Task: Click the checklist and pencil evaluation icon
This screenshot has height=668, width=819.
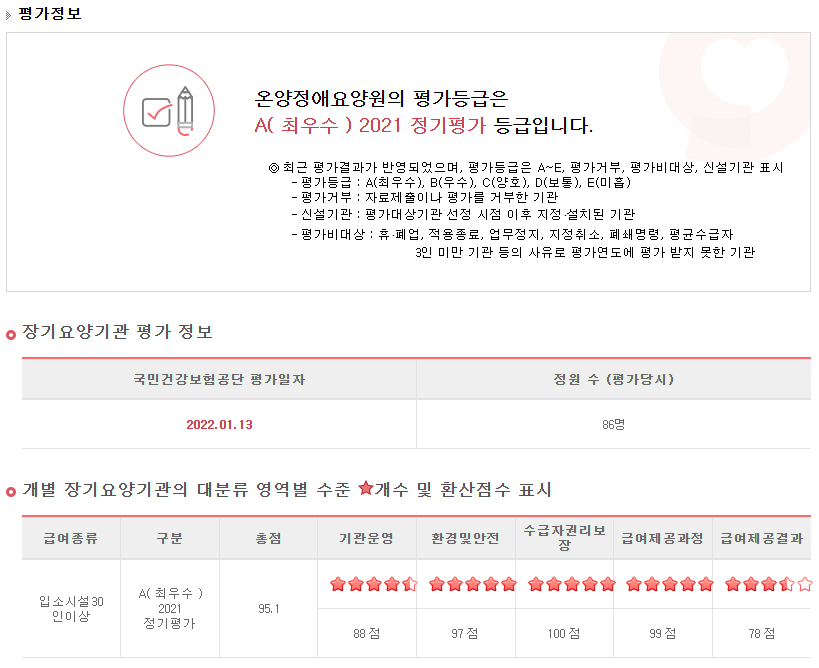Action: tap(169, 111)
